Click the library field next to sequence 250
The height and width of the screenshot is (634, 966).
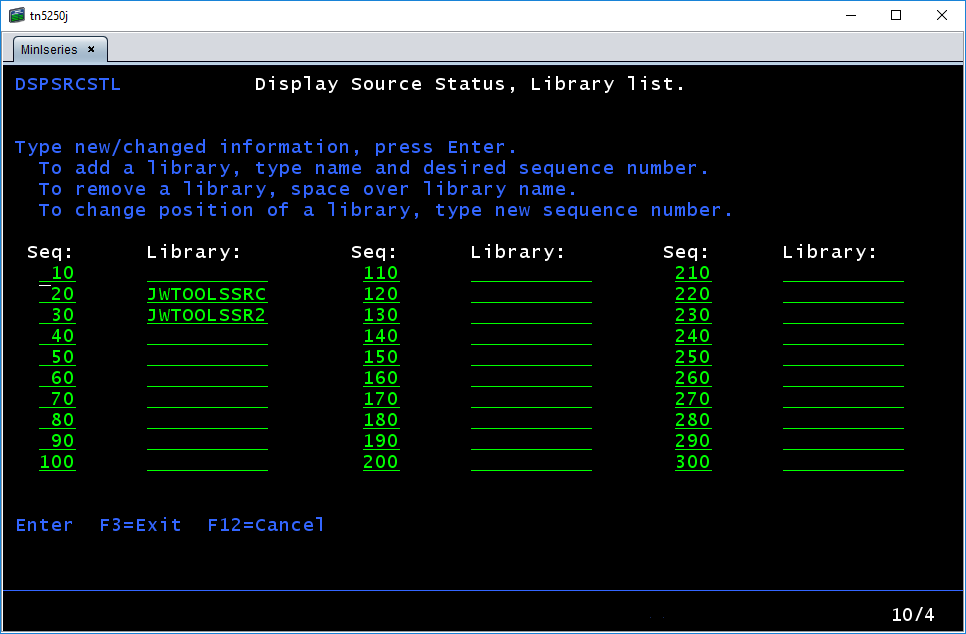coord(843,357)
